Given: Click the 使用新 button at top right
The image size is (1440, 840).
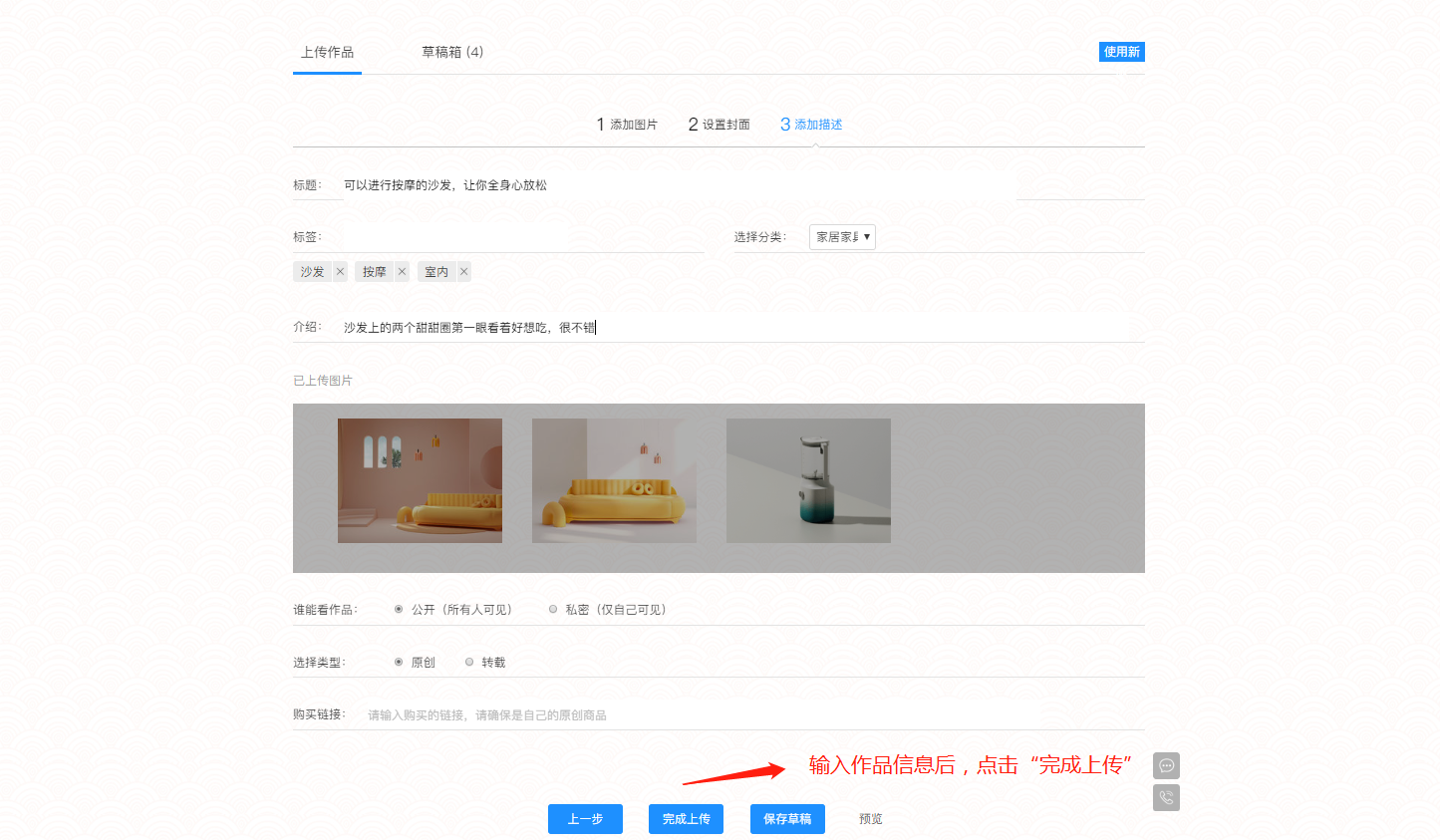Looking at the screenshot, I should pyautogui.click(x=1122, y=51).
